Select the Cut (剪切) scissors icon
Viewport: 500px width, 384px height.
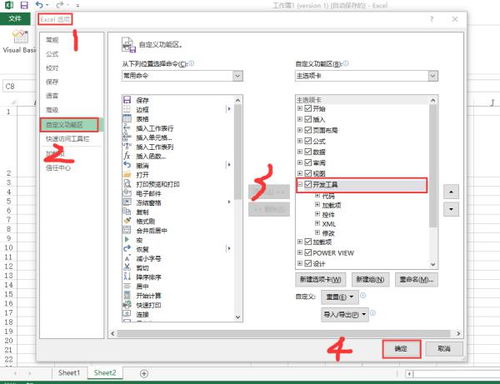click(x=127, y=267)
